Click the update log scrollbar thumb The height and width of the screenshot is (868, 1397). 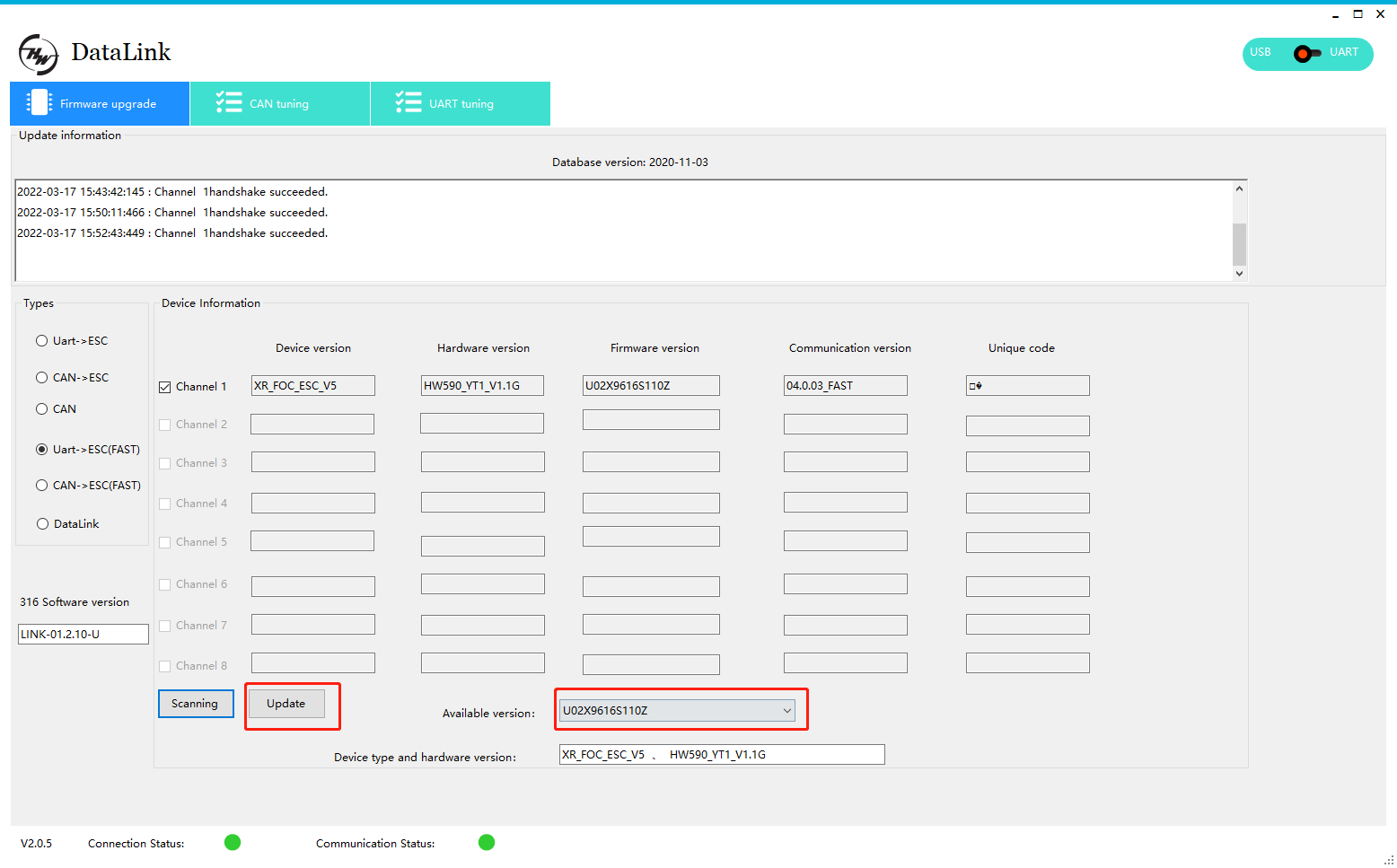coord(1239,243)
